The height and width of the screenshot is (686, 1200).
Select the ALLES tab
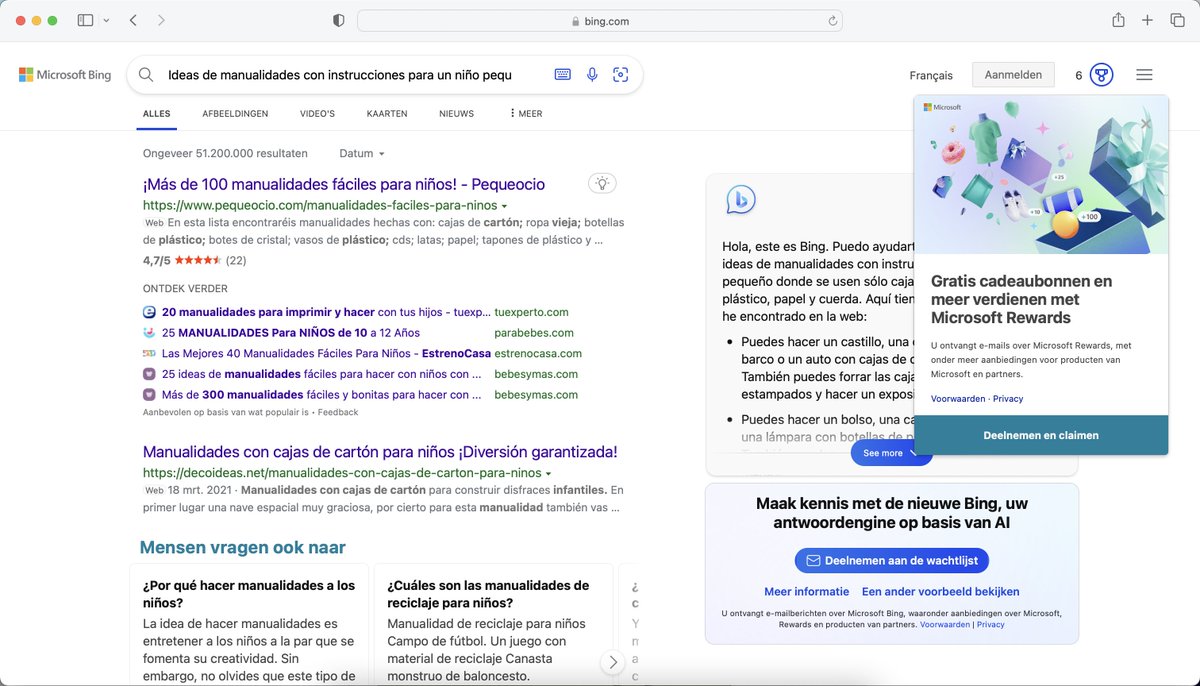(x=157, y=114)
